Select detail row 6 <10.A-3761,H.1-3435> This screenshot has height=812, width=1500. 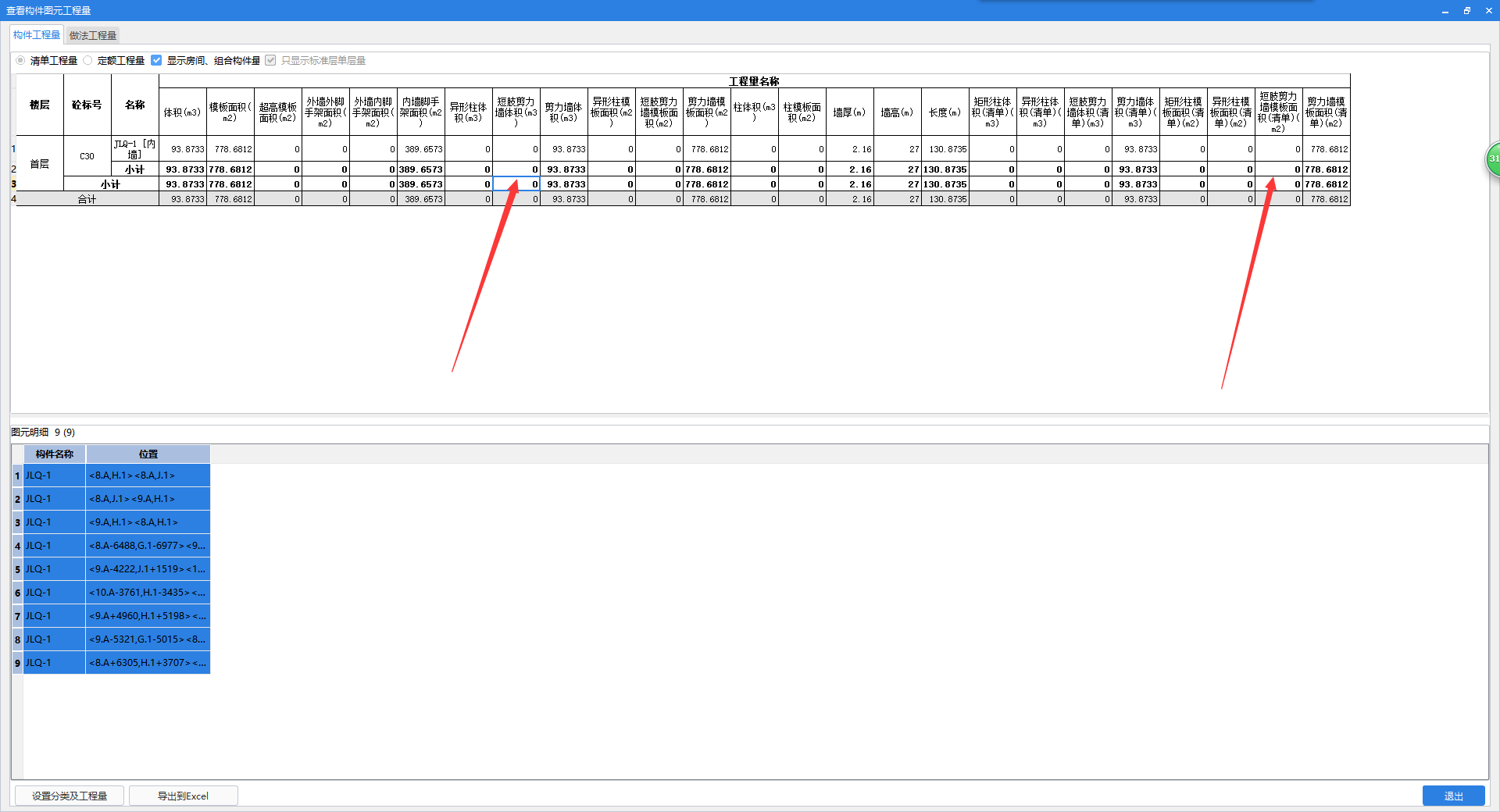tap(116, 593)
